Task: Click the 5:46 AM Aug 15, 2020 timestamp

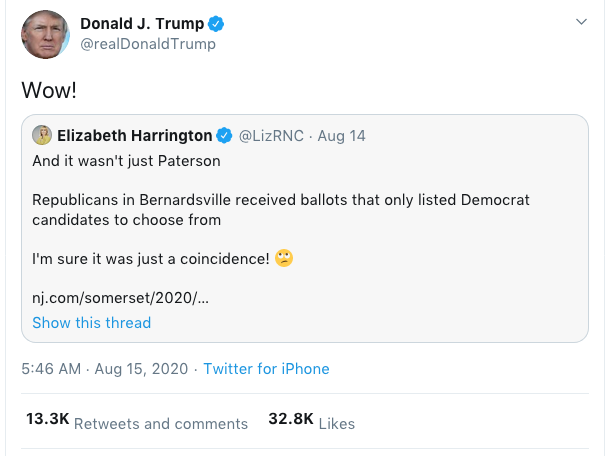Action: click(105, 369)
